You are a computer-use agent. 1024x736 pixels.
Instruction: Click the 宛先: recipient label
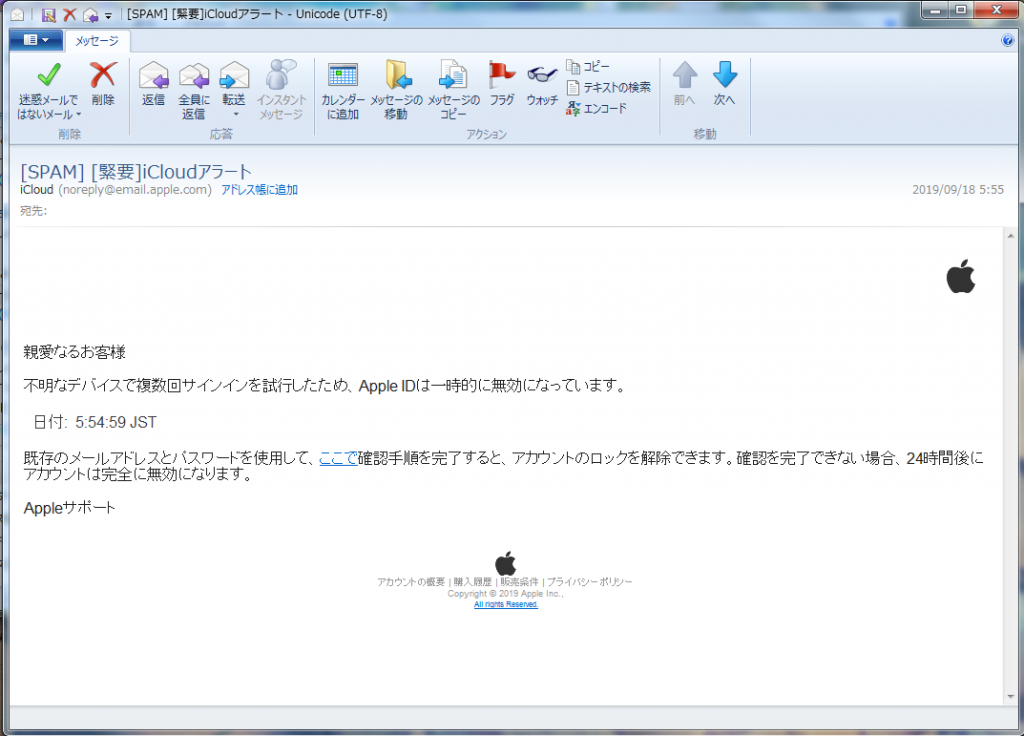coord(33,211)
